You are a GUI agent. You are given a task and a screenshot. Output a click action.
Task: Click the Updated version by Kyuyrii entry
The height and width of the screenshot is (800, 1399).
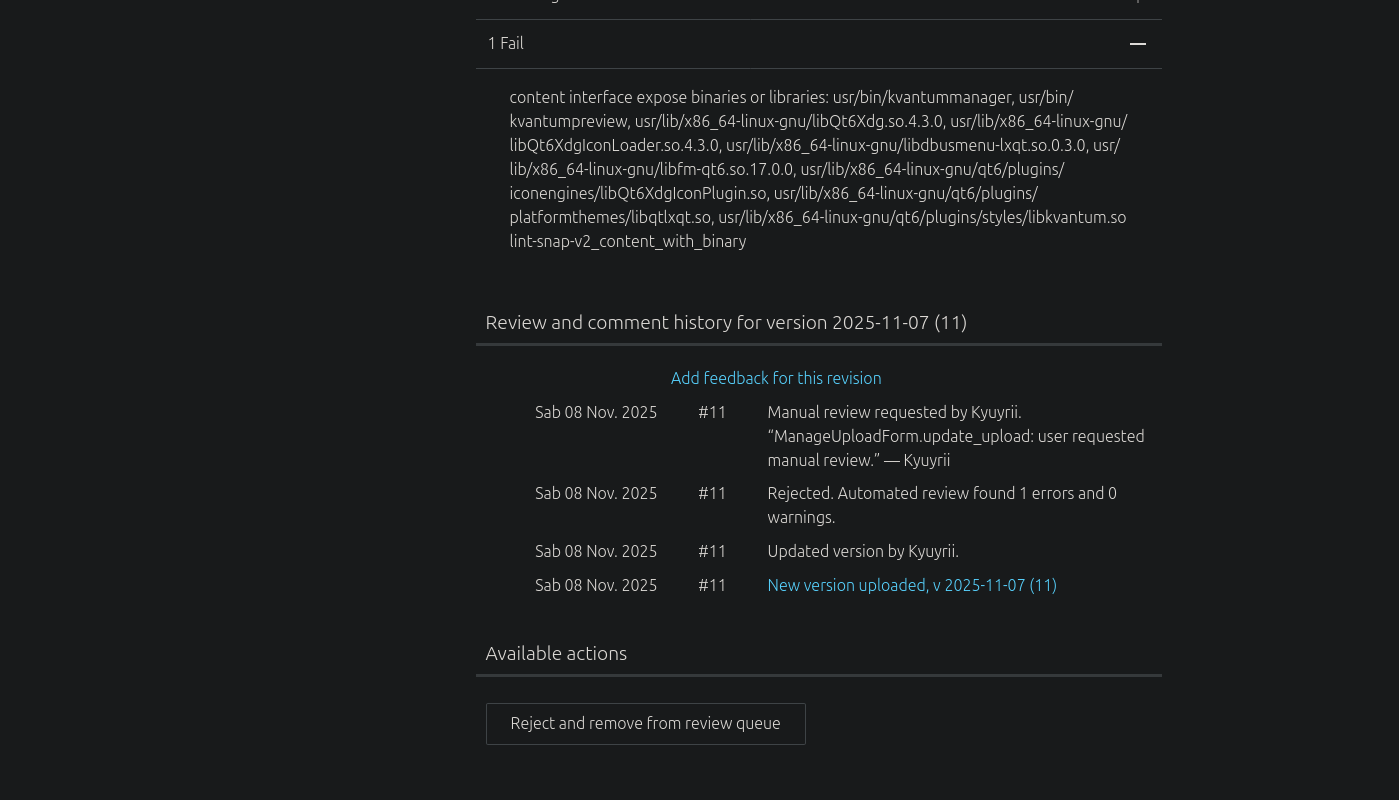coord(862,551)
